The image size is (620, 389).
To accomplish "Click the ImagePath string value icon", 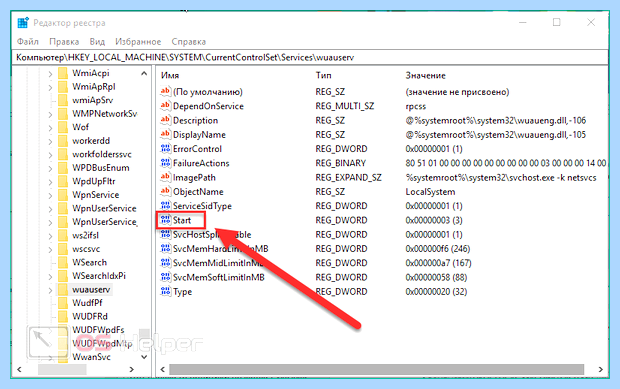I will 165,178.
